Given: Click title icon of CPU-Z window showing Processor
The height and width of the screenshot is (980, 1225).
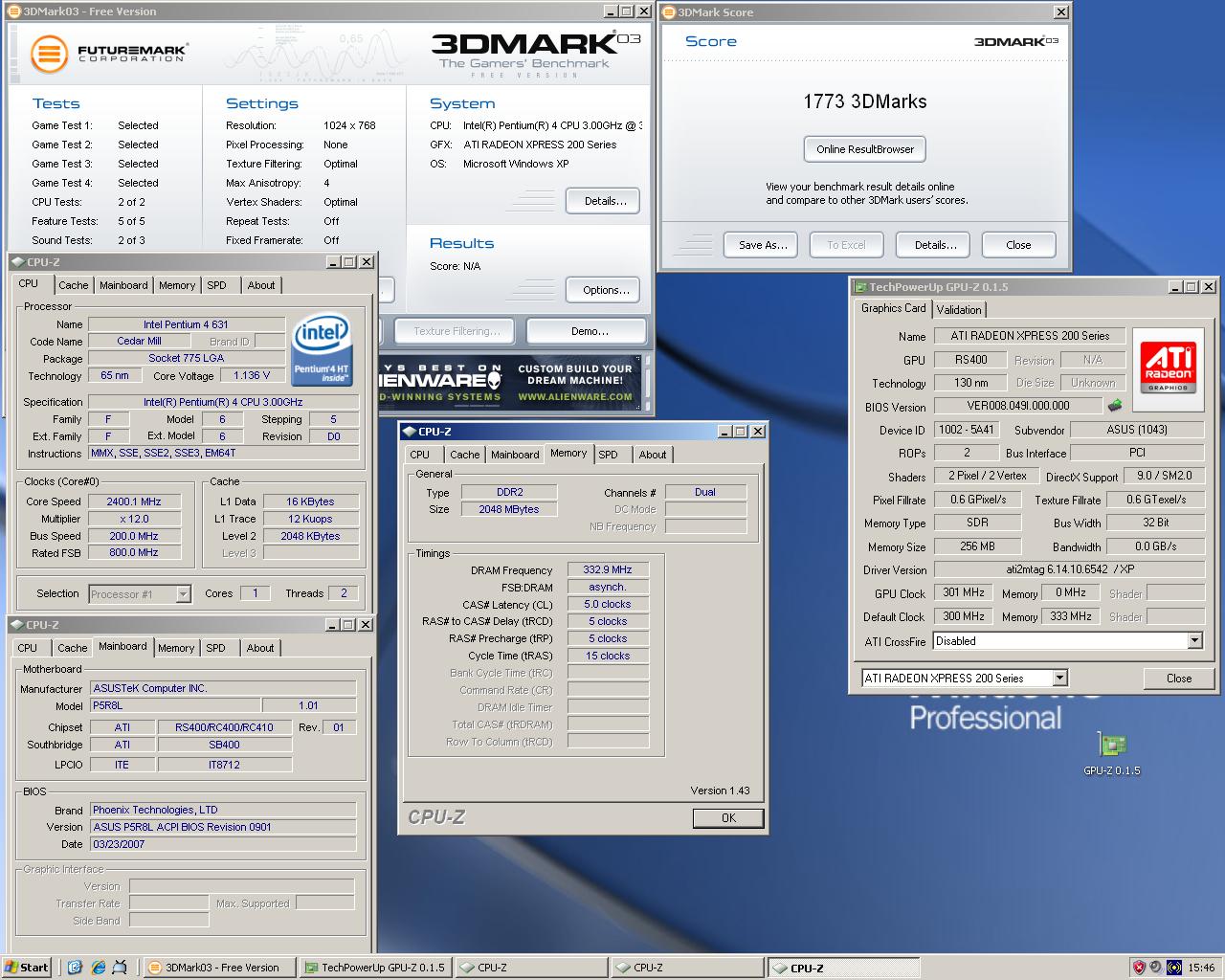Looking at the screenshot, I should pyautogui.click(x=17, y=262).
